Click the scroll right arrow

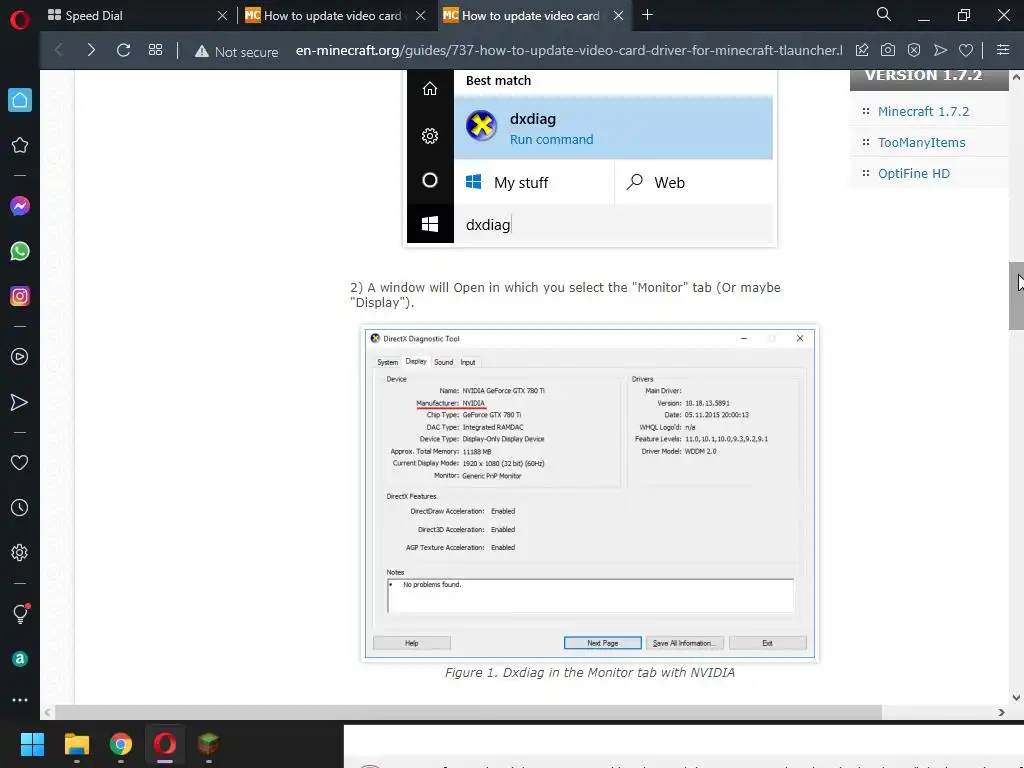tap(1001, 712)
